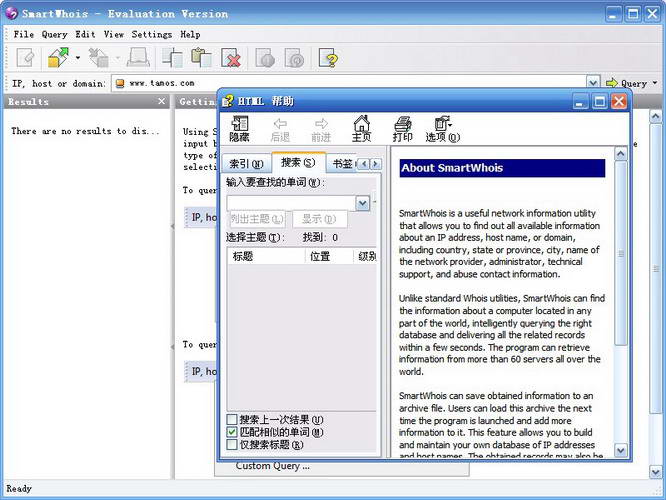Click the 列出主题 (List Topics) button
The height and width of the screenshot is (500, 666).
pyautogui.click(x=257, y=219)
